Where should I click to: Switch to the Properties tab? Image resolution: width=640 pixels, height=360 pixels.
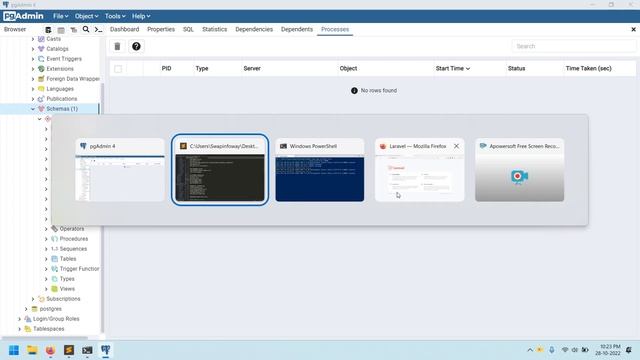pos(161,29)
